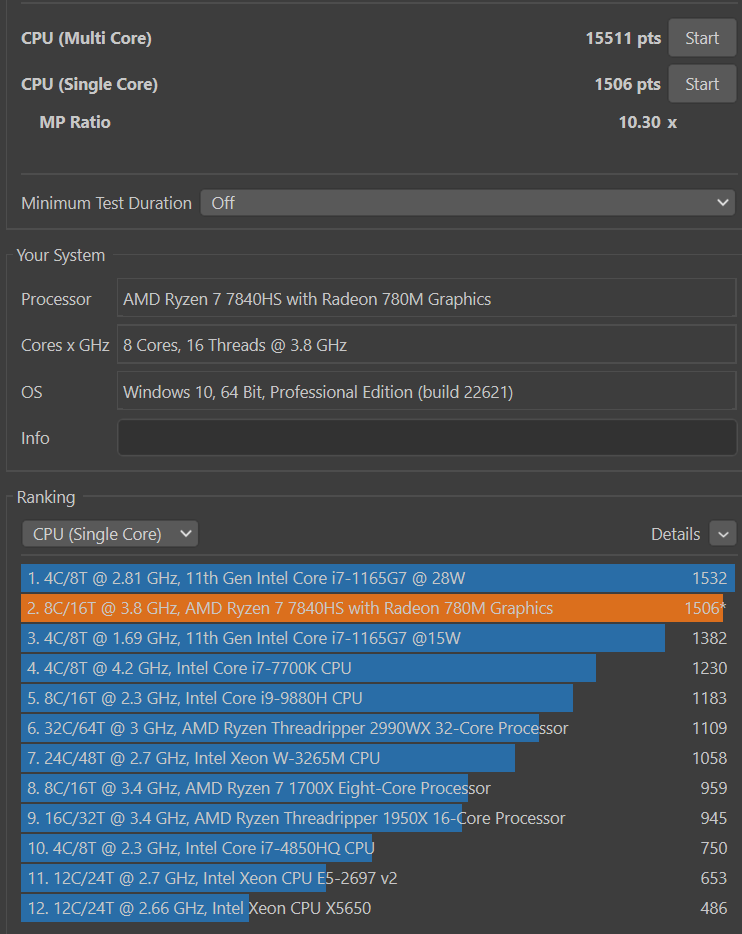742x934 pixels.
Task: Click the 10.30 x MP Ratio value
Action: click(647, 122)
